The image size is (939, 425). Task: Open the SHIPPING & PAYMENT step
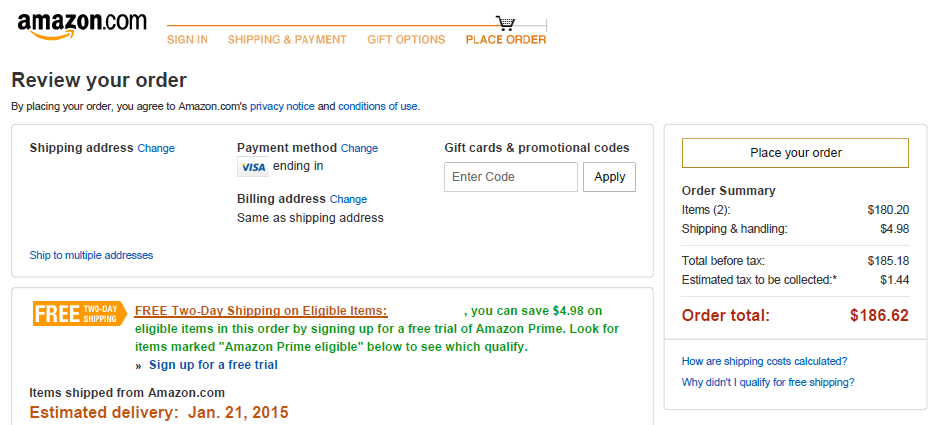[287, 40]
